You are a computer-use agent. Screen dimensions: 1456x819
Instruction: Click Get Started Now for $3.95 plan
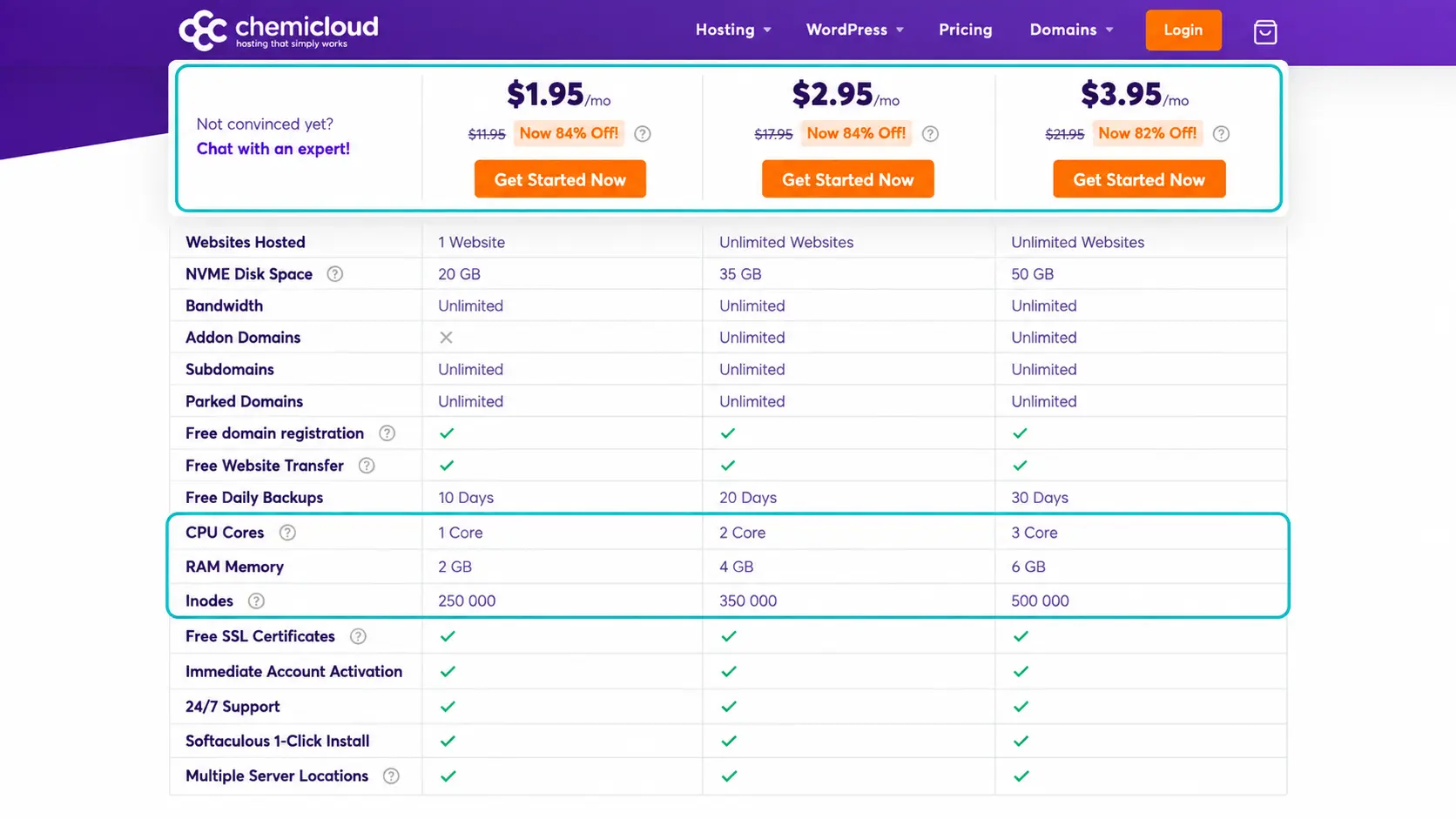1139,179
